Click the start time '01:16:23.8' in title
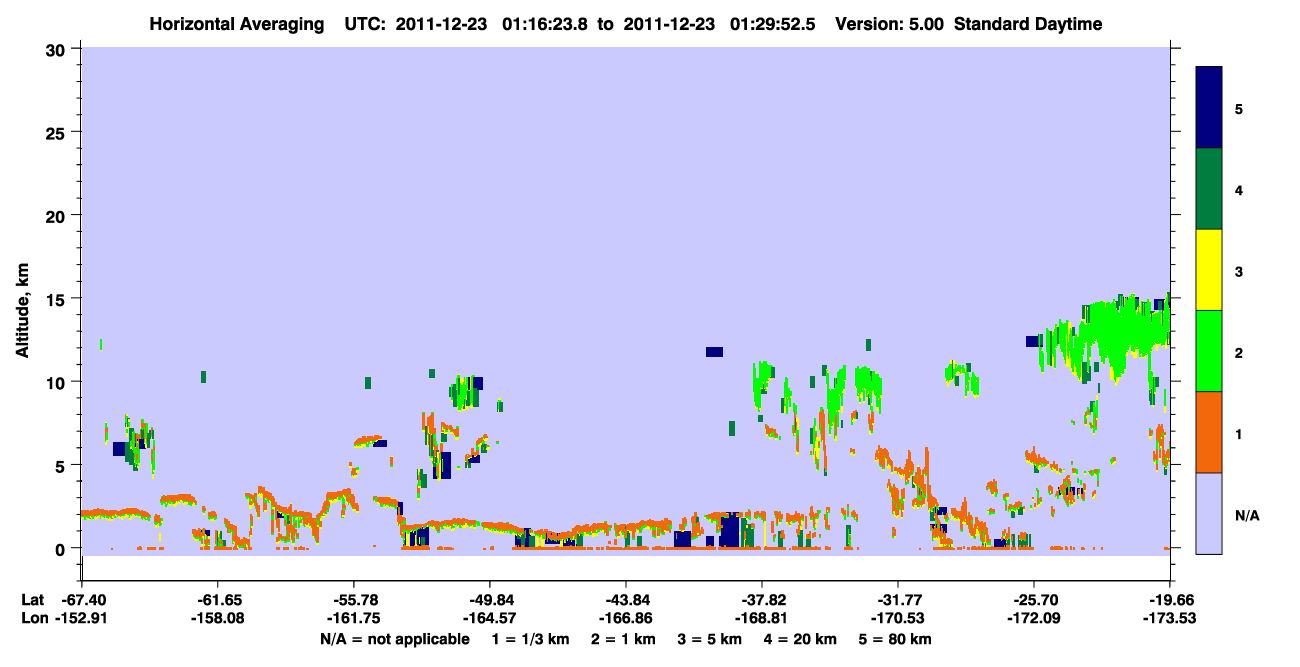This screenshot has height=667, width=1300. tap(546, 25)
